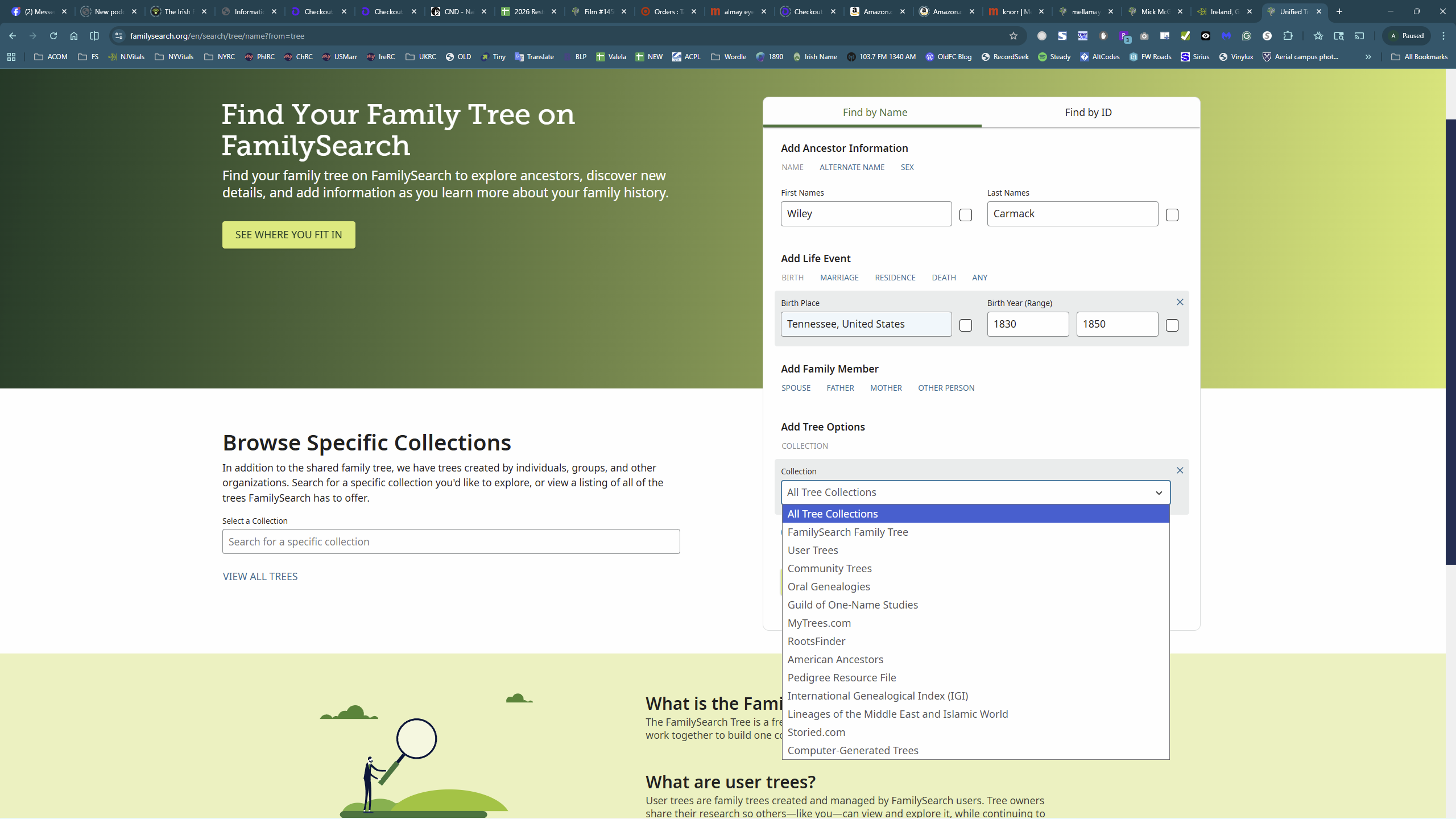Click the Search for a specific collection box
Viewport: 1456px width, 819px height.
[x=451, y=541]
